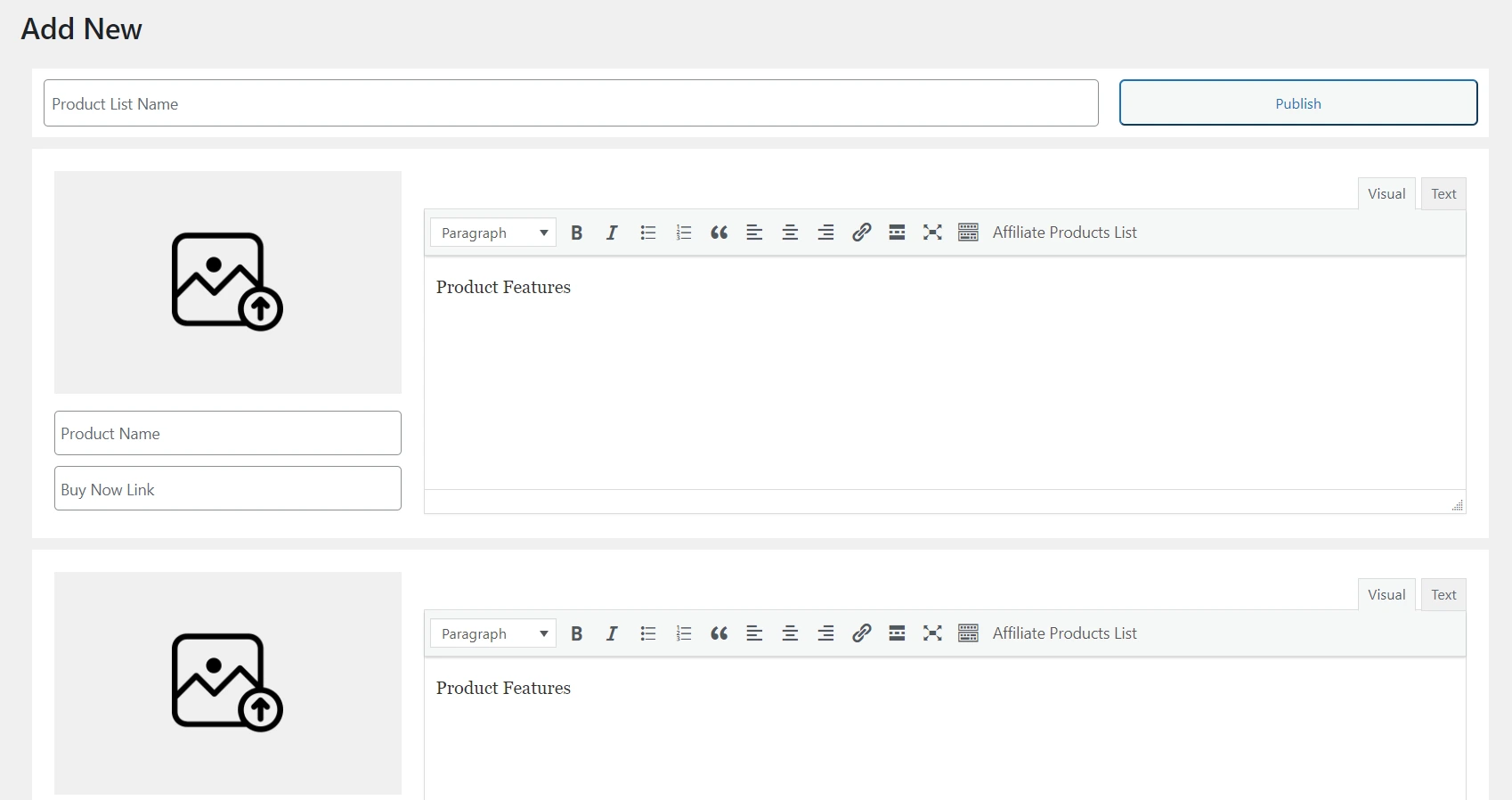Image resolution: width=1512 pixels, height=800 pixels.
Task: Align text right in second product editor
Action: click(826, 633)
